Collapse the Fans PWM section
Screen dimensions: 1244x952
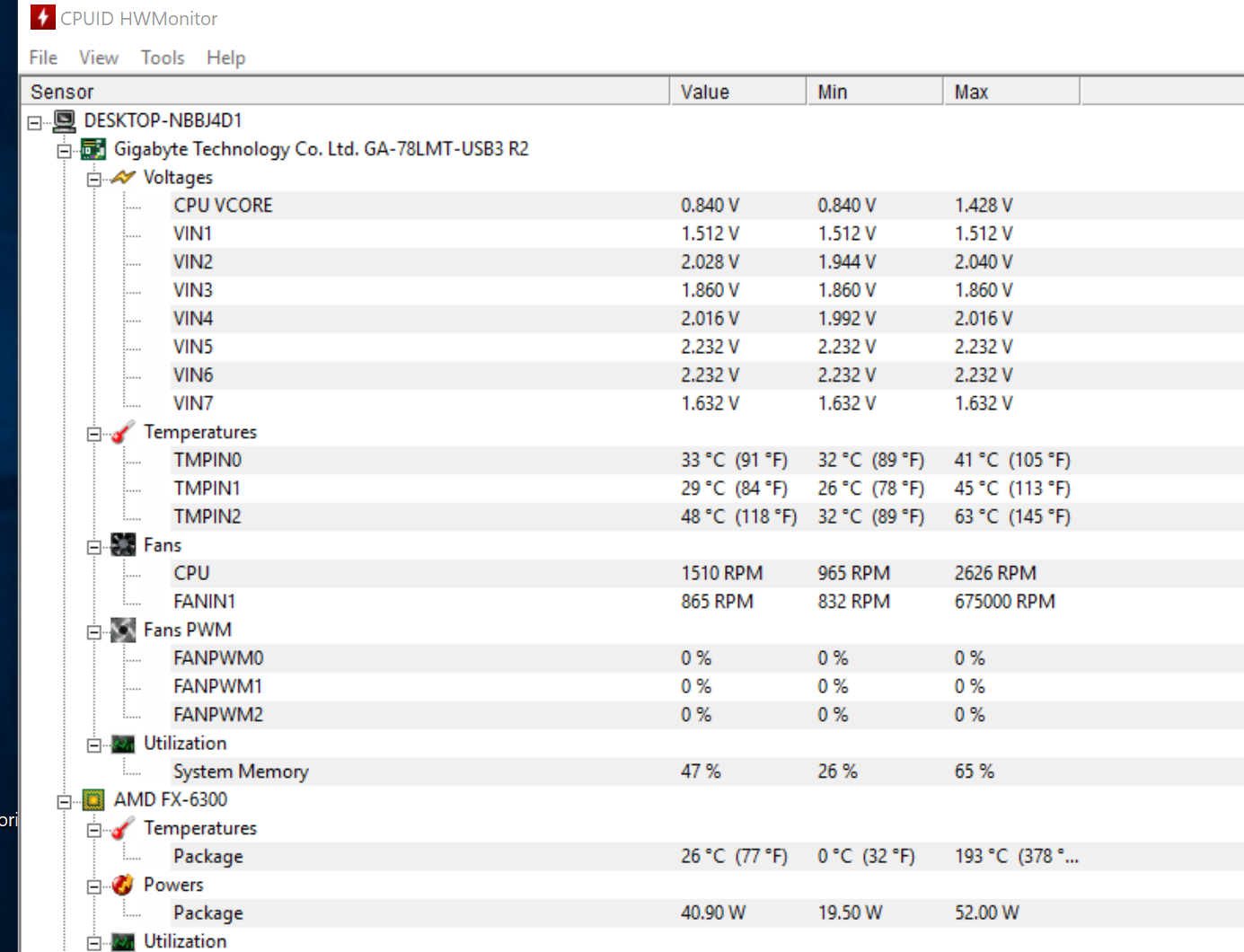pyautogui.click(x=94, y=632)
